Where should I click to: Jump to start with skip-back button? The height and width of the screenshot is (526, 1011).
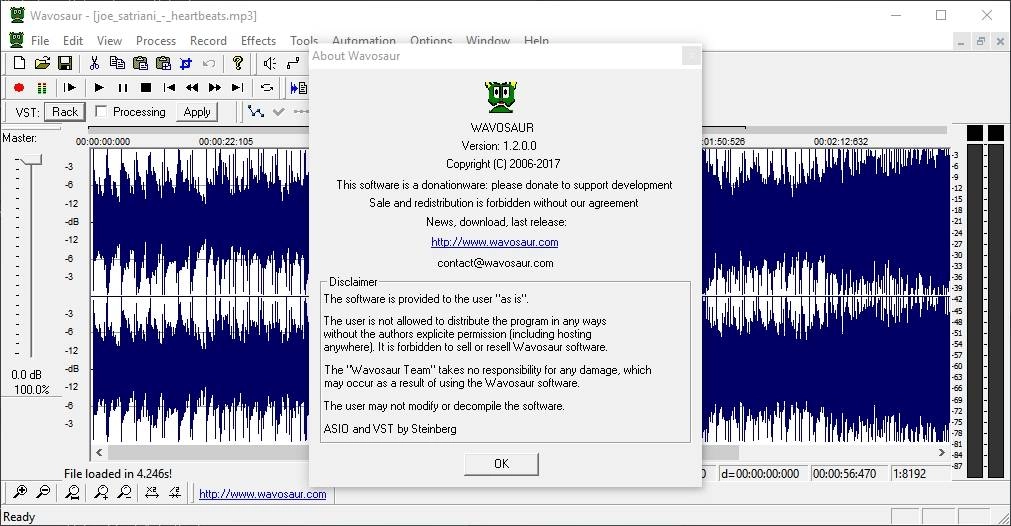[169, 87]
